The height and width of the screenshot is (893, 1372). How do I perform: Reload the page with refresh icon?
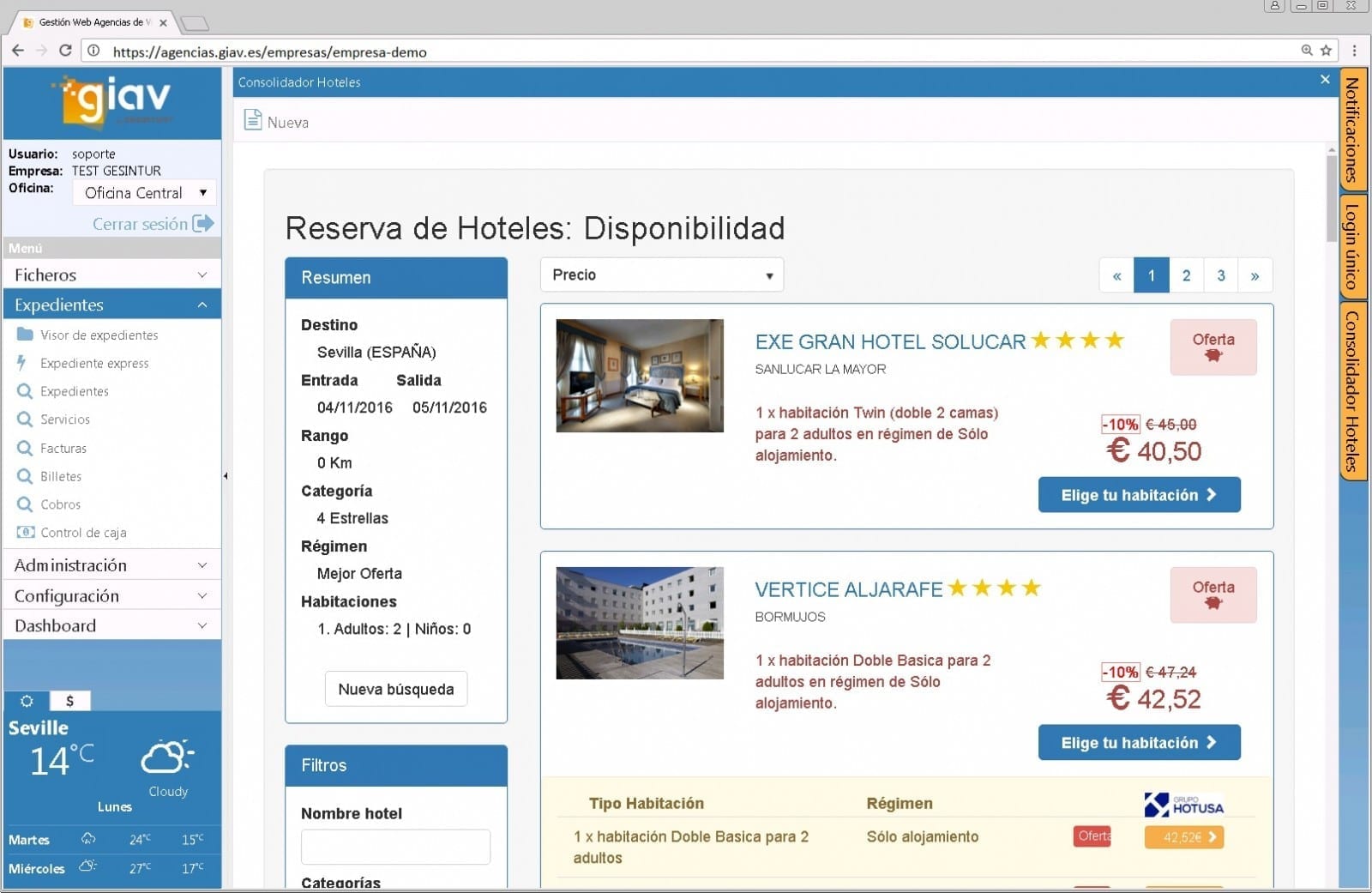pyautogui.click(x=65, y=51)
